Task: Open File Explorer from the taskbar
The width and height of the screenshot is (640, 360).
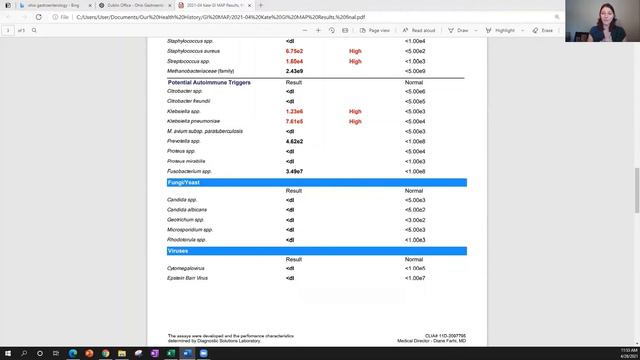Action: [122, 353]
